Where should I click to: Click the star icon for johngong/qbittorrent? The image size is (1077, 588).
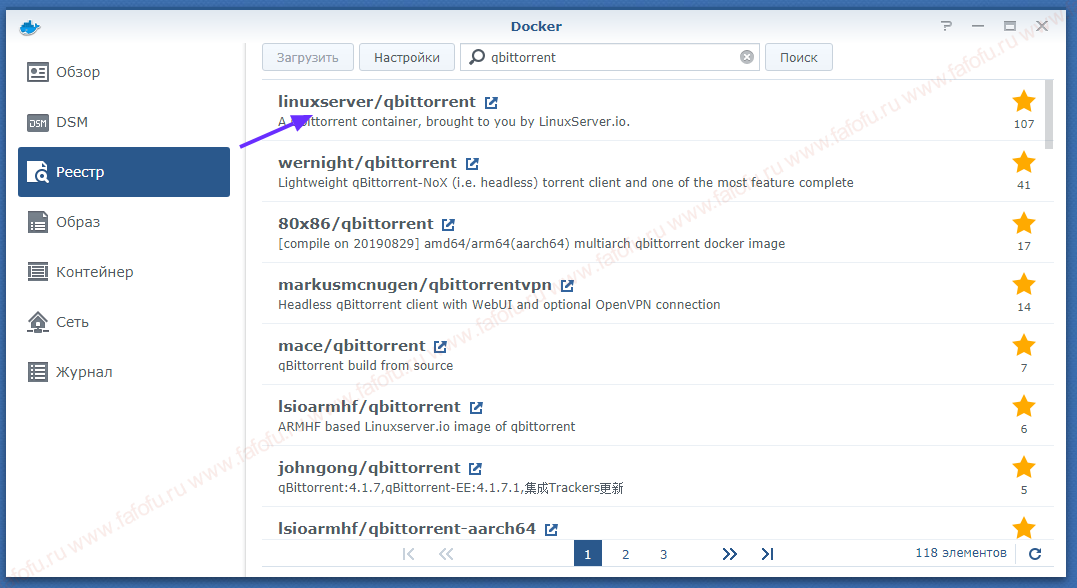point(1023,467)
